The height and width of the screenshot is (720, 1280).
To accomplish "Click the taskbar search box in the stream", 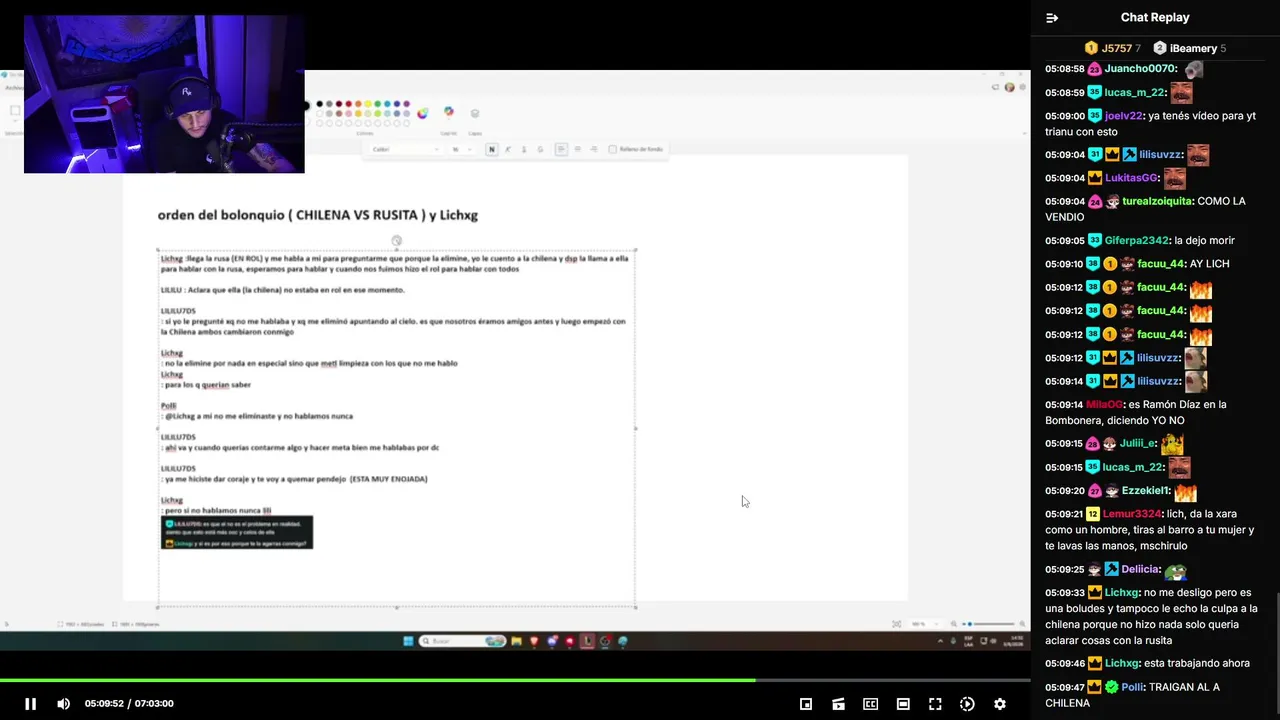I will (x=464, y=641).
